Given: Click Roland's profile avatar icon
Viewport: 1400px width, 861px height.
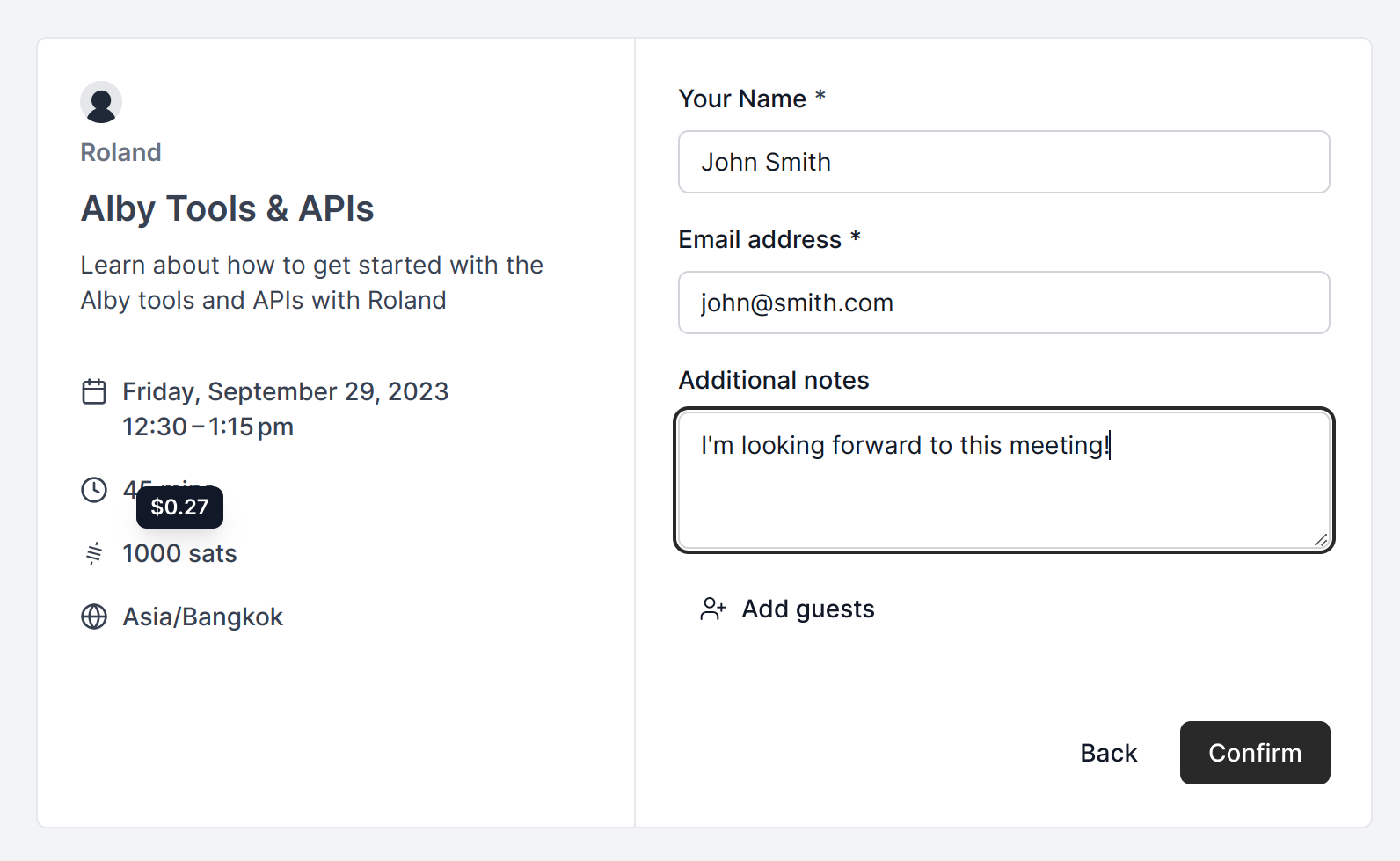Looking at the screenshot, I should click(101, 103).
